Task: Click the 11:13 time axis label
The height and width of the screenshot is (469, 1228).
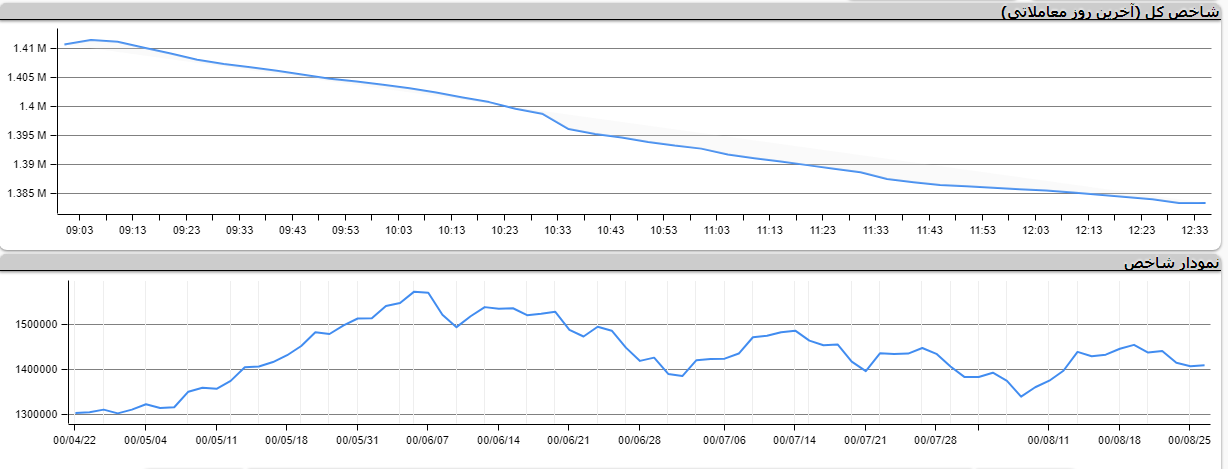Action: point(769,230)
